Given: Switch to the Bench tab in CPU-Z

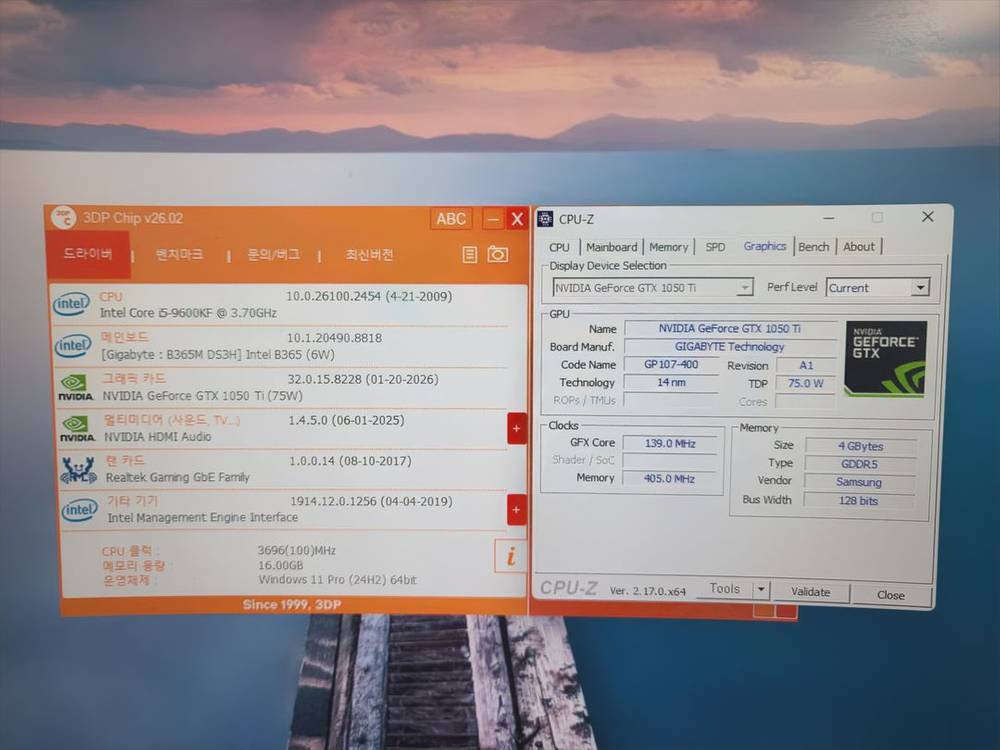Looking at the screenshot, I should pyautogui.click(x=814, y=247).
